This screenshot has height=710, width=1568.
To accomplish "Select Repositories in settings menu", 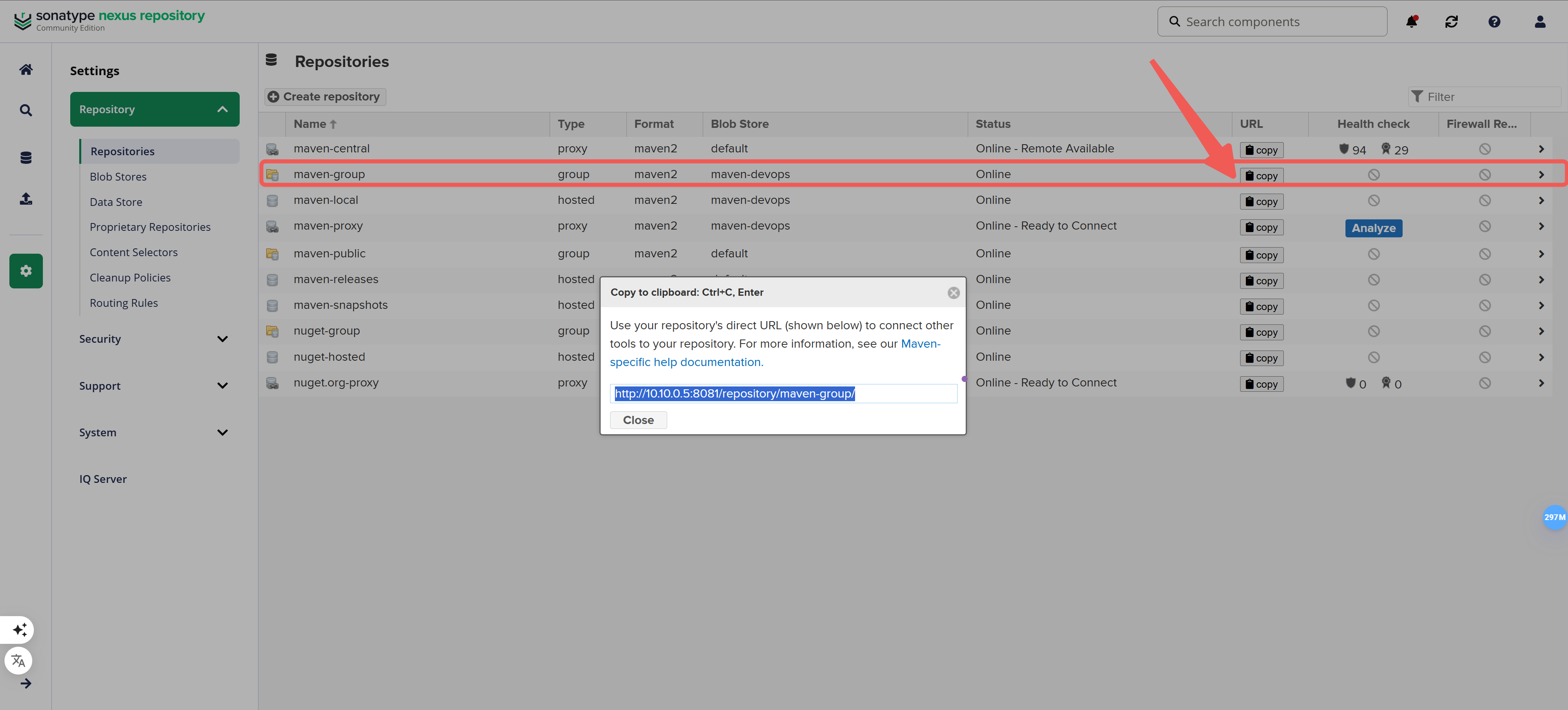I will (160, 152).
